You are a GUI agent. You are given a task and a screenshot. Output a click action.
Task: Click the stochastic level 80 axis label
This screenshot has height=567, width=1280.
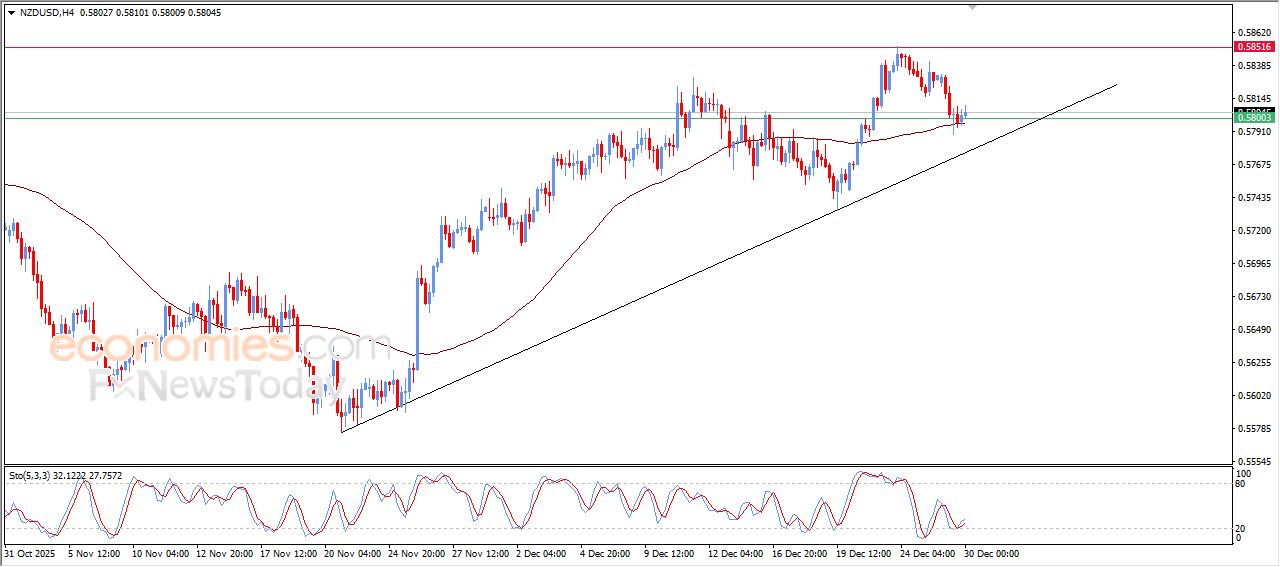tap(1243, 485)
